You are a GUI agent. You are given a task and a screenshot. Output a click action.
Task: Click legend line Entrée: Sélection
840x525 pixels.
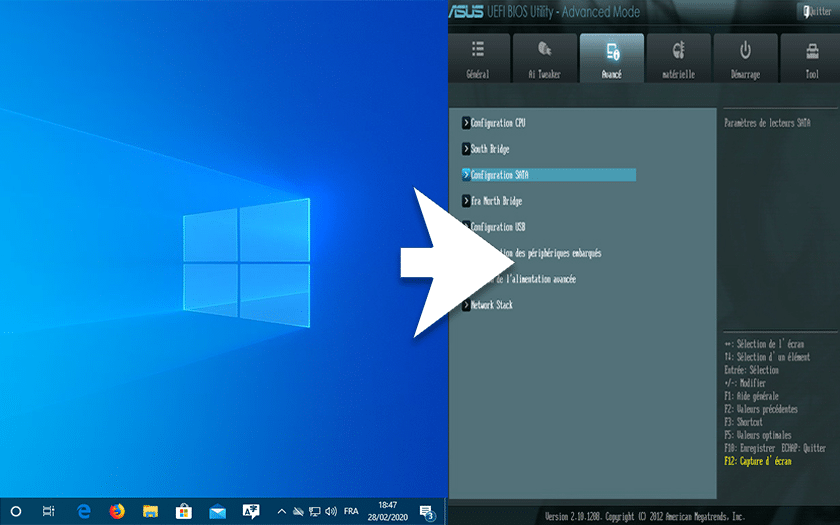[x=751, y=370]
